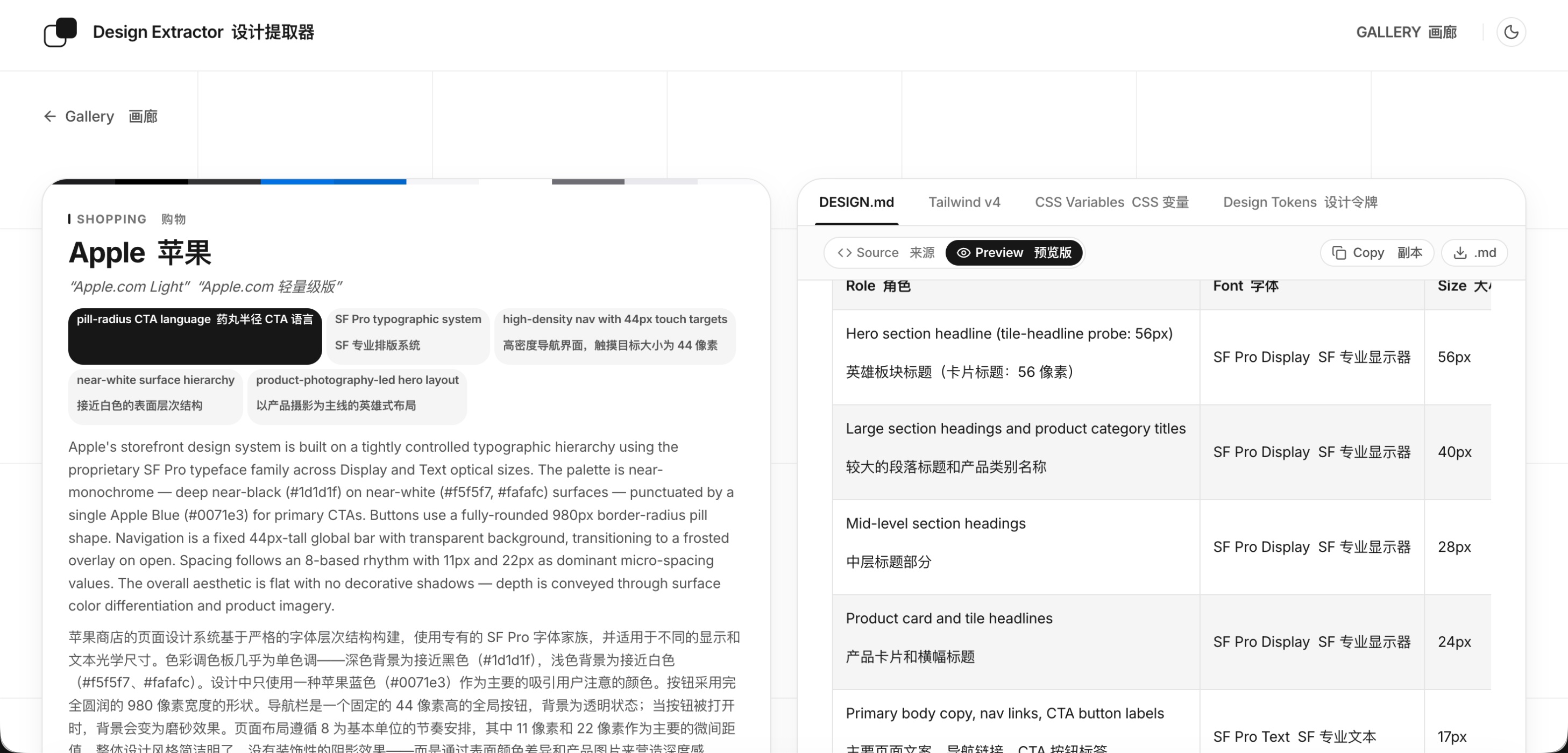Click the back arrow icon beside Gallery
This screenshot has width=1568, height=753.
(50, 116)
